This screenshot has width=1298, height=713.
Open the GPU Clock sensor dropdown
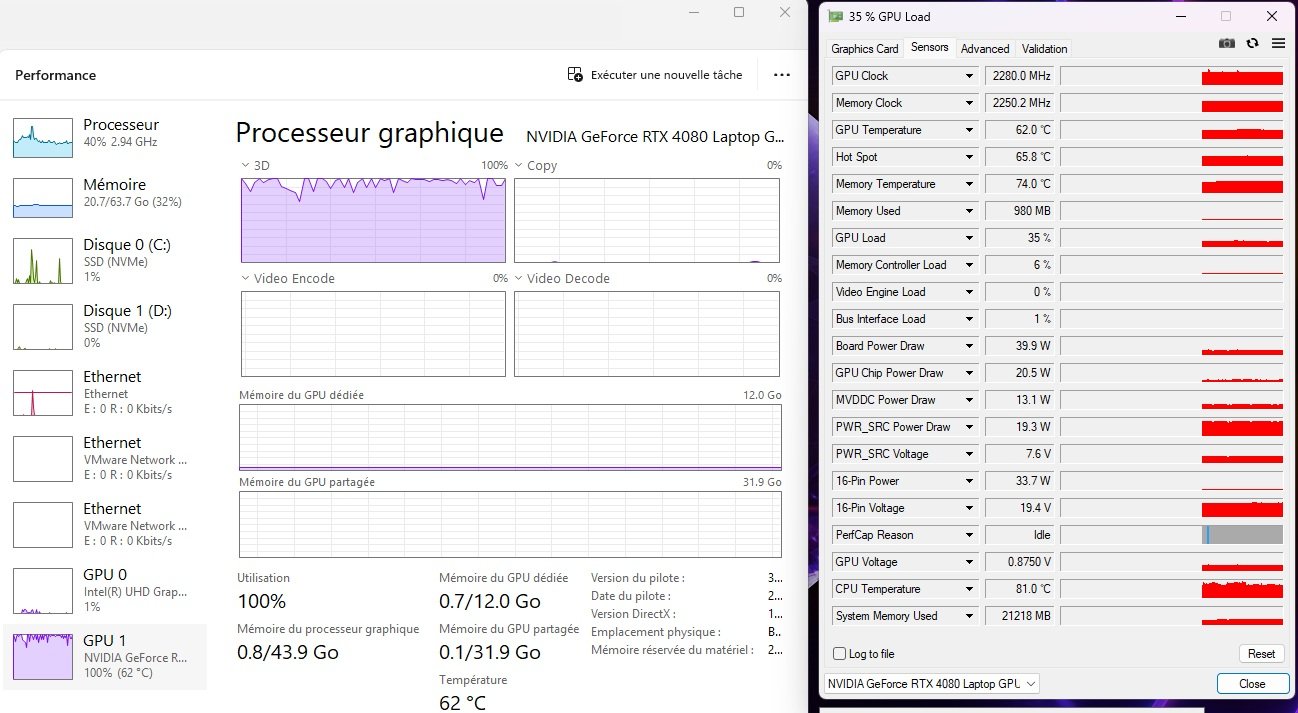(969, 76)
